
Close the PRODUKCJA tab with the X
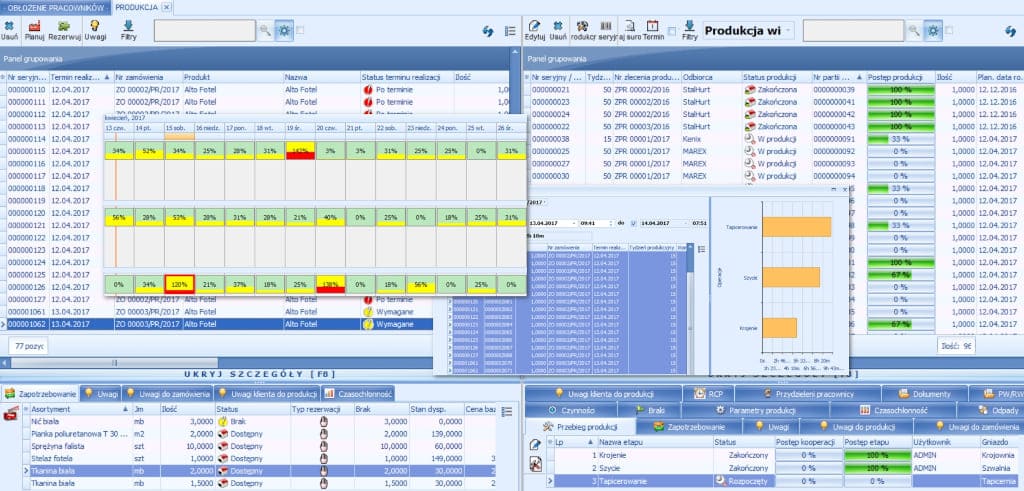[166, 7]
